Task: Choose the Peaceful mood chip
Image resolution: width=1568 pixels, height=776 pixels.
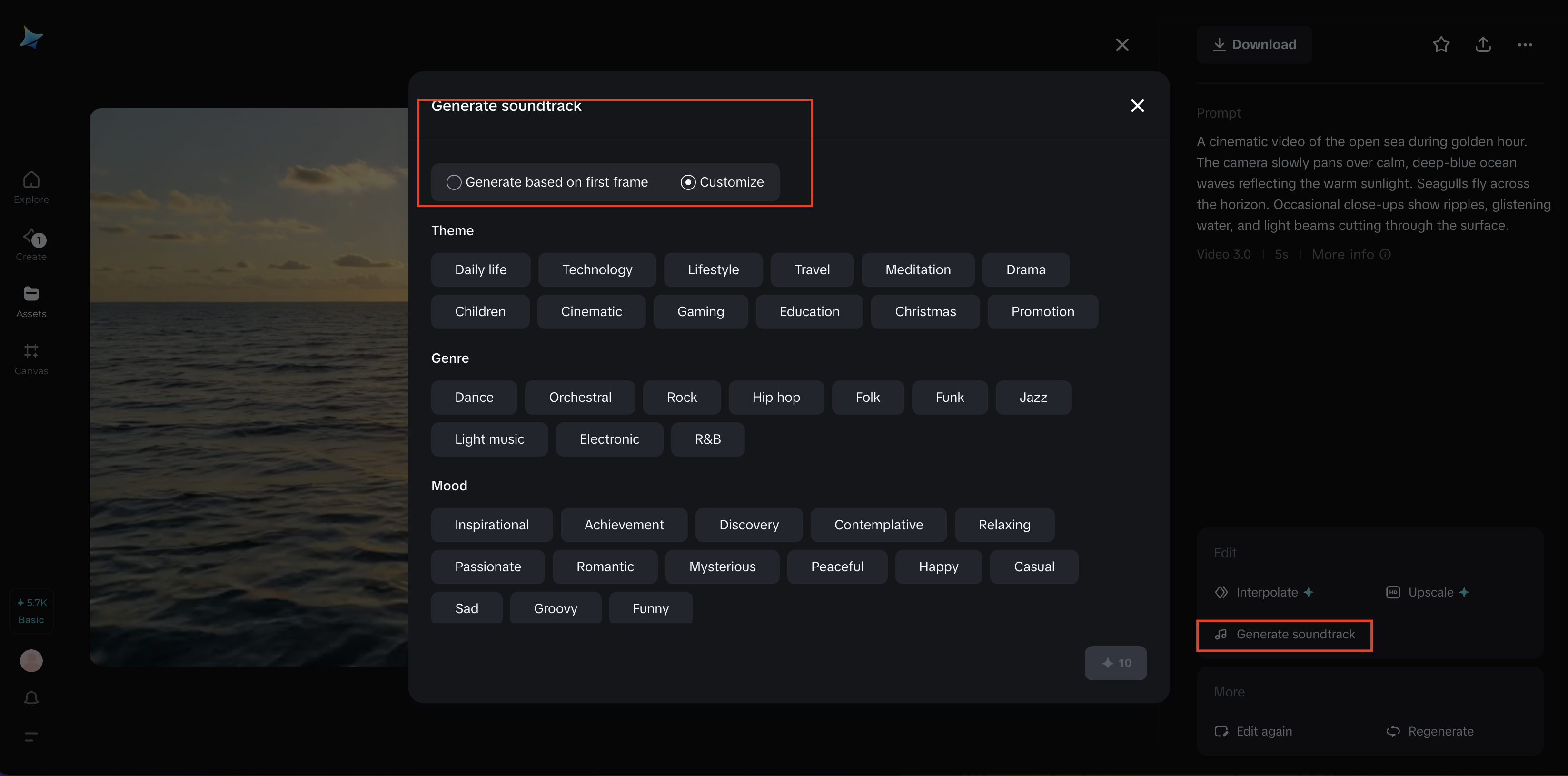Action: (x=836, y=567)
